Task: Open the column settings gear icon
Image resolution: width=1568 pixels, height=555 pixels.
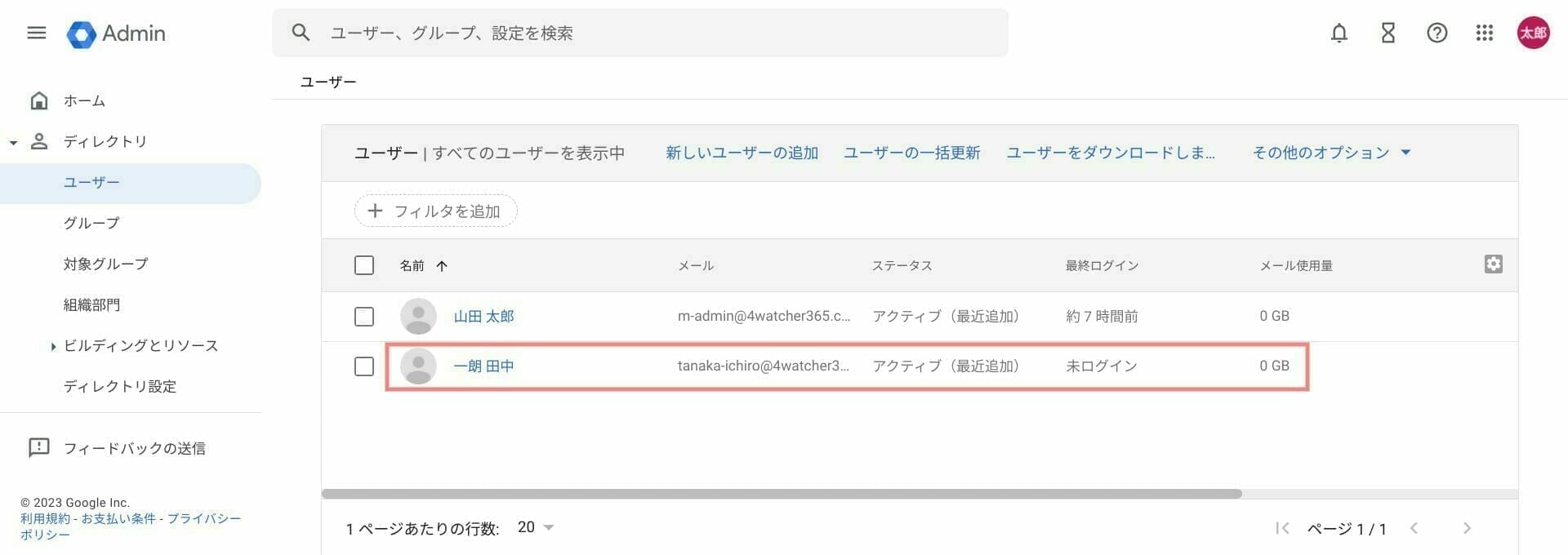Action: [1493, 264]
